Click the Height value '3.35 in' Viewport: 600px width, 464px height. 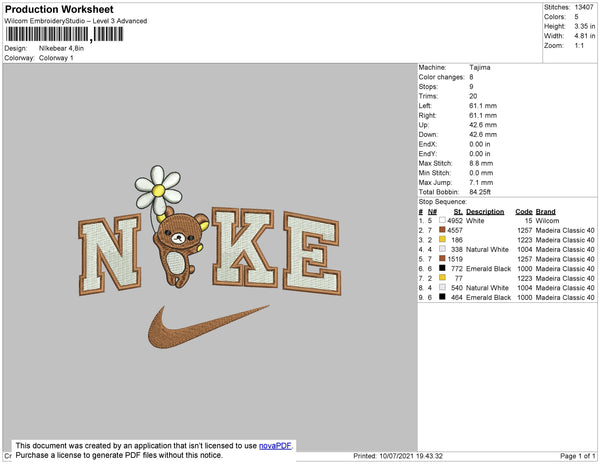pos(585,26)
